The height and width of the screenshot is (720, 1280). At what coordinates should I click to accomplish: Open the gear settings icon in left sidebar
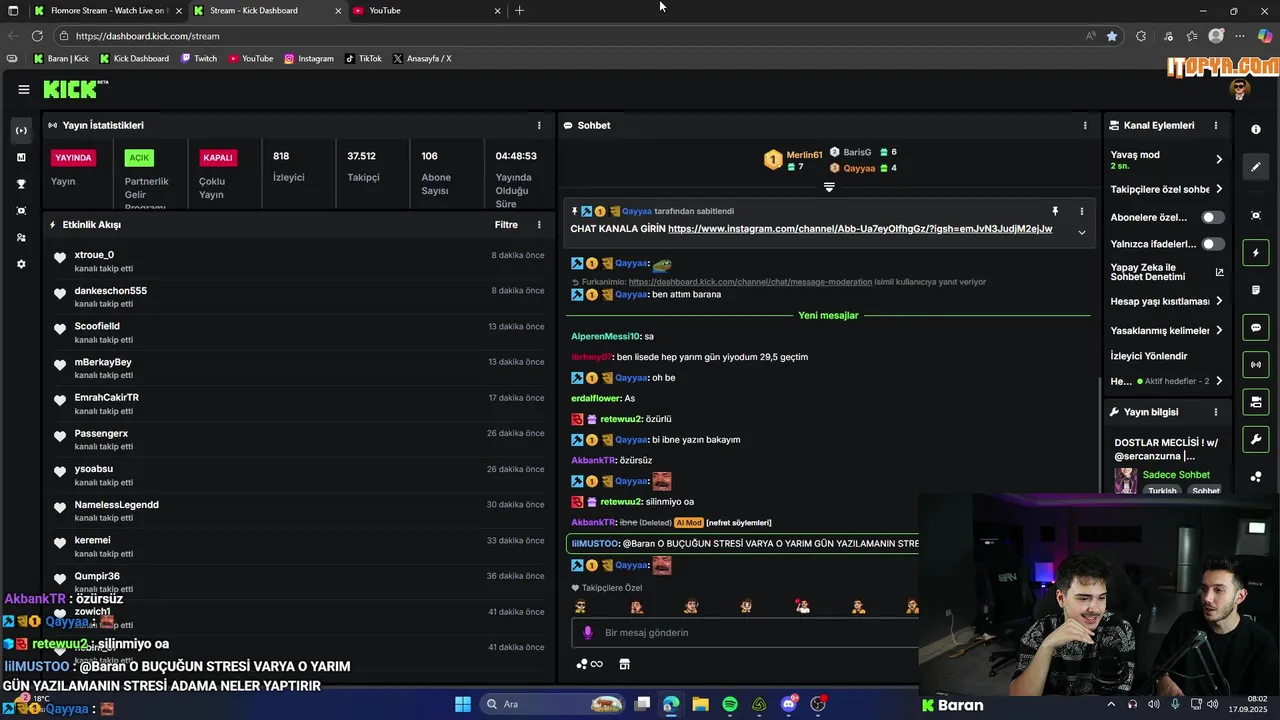click(x=21, y=264)
